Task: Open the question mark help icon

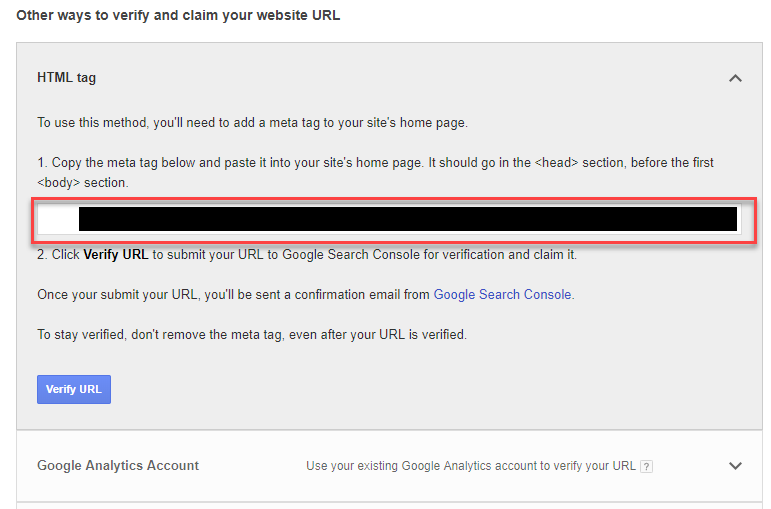Action: coord(647,467)
